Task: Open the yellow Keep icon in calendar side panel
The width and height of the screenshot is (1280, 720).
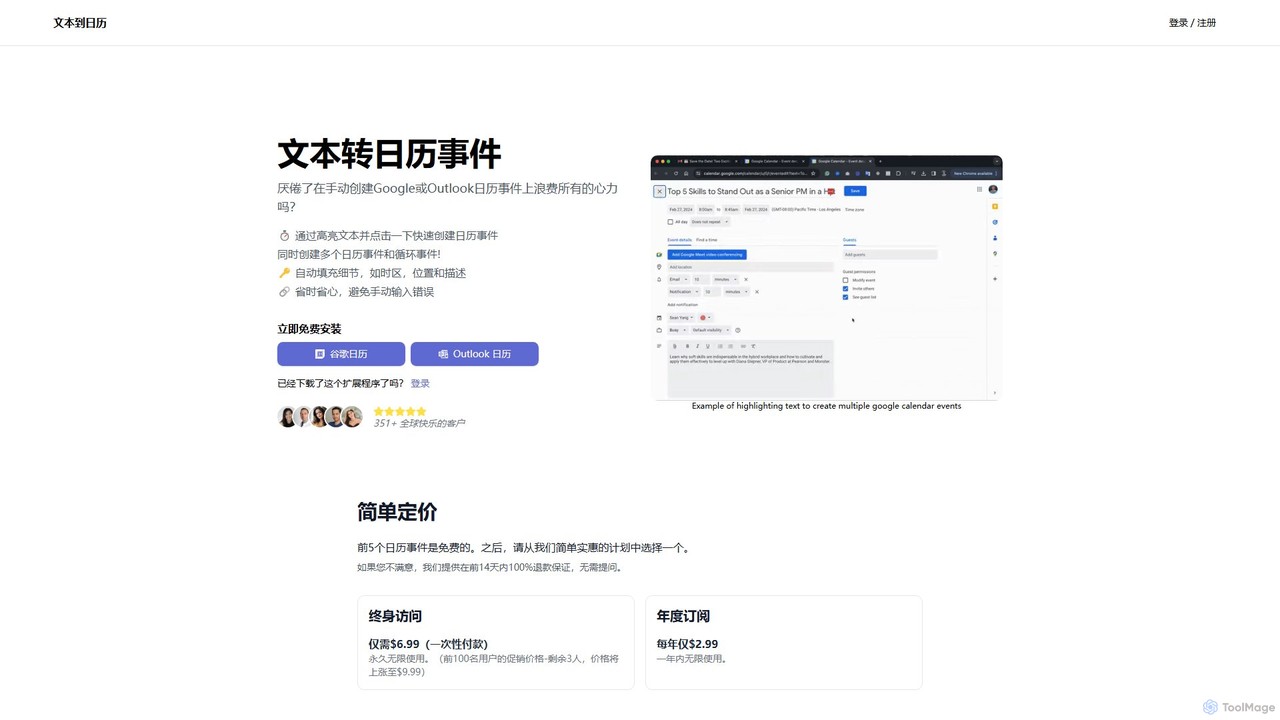Action: coord(995,206)
